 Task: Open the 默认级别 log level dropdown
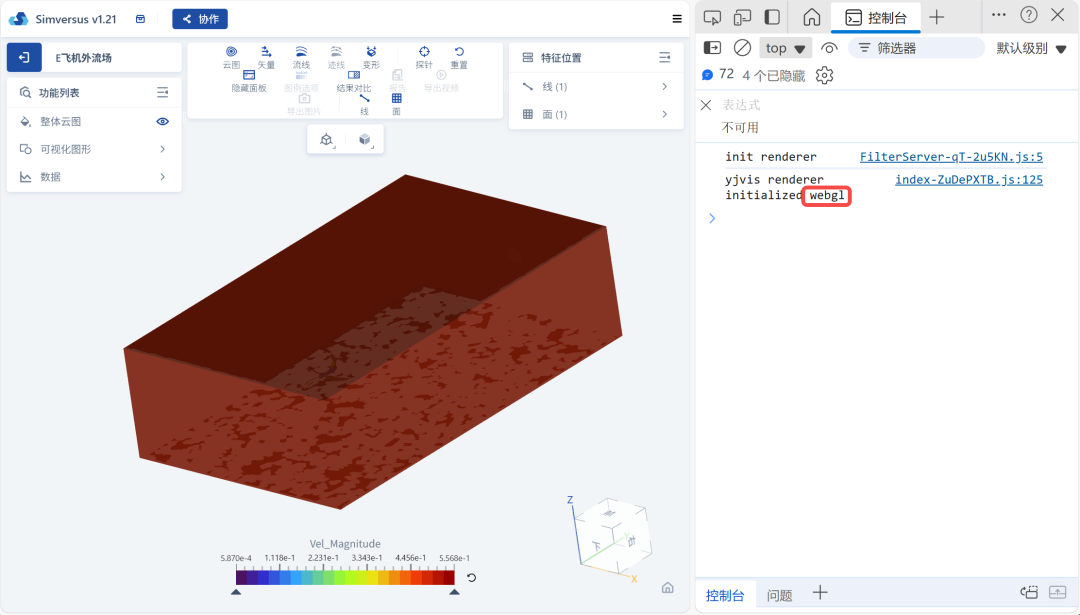coord(1031,48)
